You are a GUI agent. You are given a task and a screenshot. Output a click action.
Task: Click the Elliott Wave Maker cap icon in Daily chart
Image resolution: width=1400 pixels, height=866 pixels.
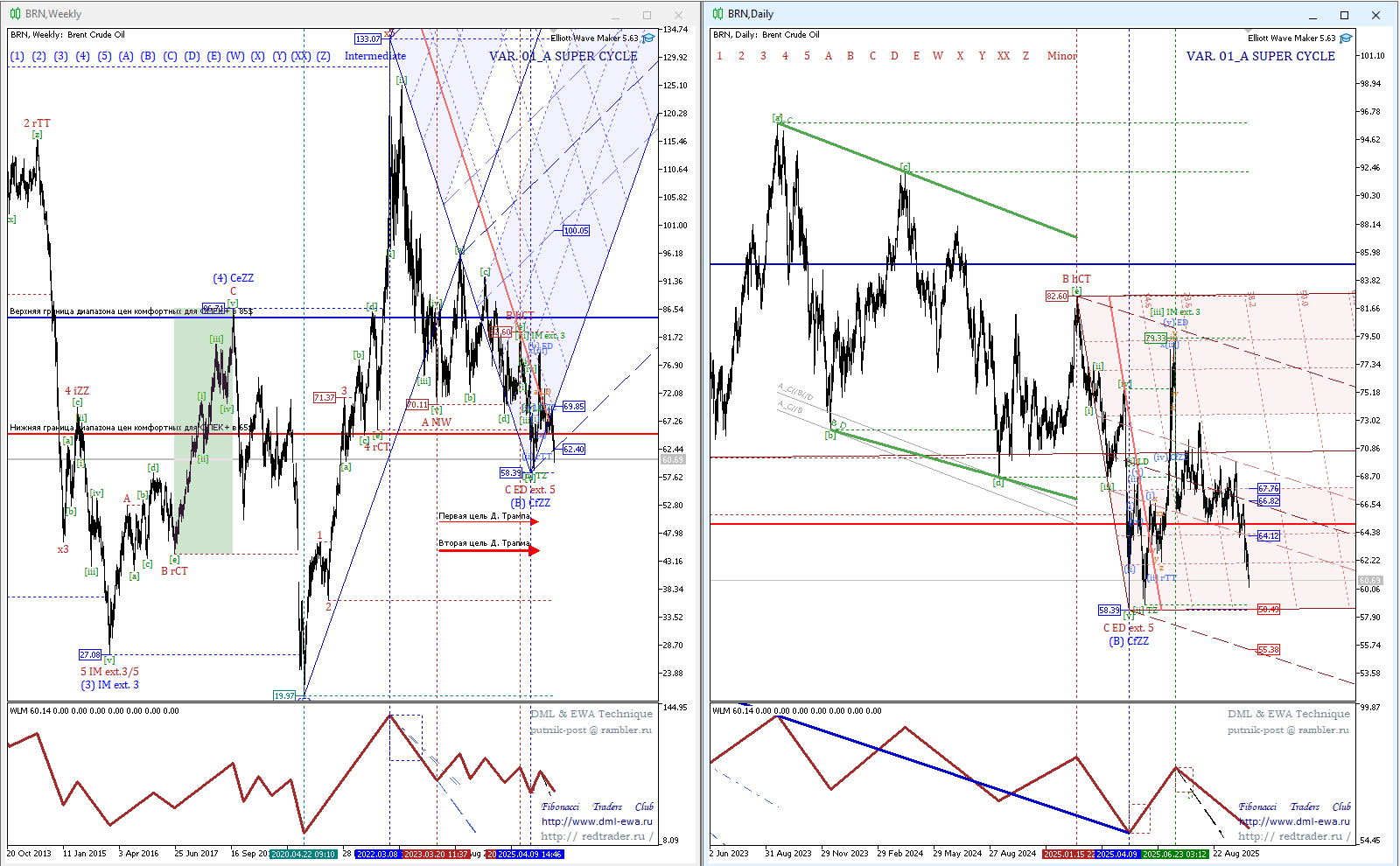tap(1346, 38)
